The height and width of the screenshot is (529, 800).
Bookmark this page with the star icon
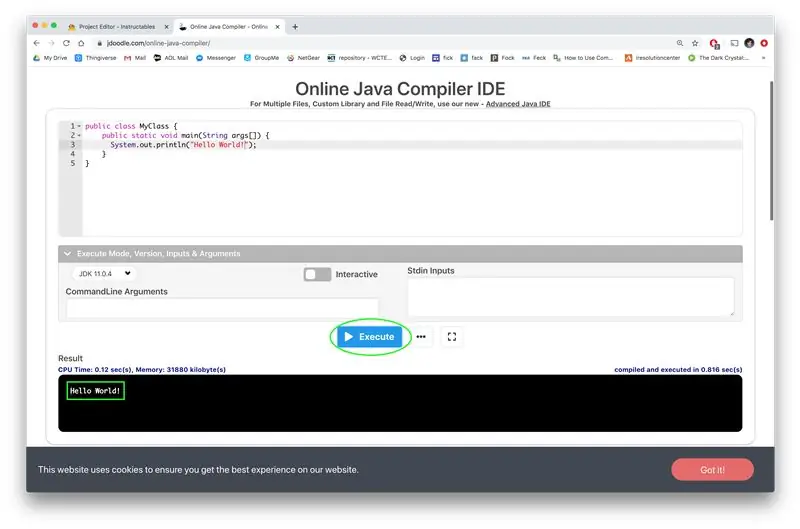(x=695, y=43)
